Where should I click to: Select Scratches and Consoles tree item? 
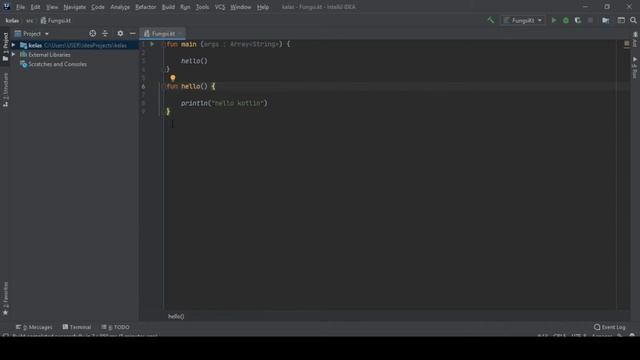pyautogui.click(x=57, y=64)
